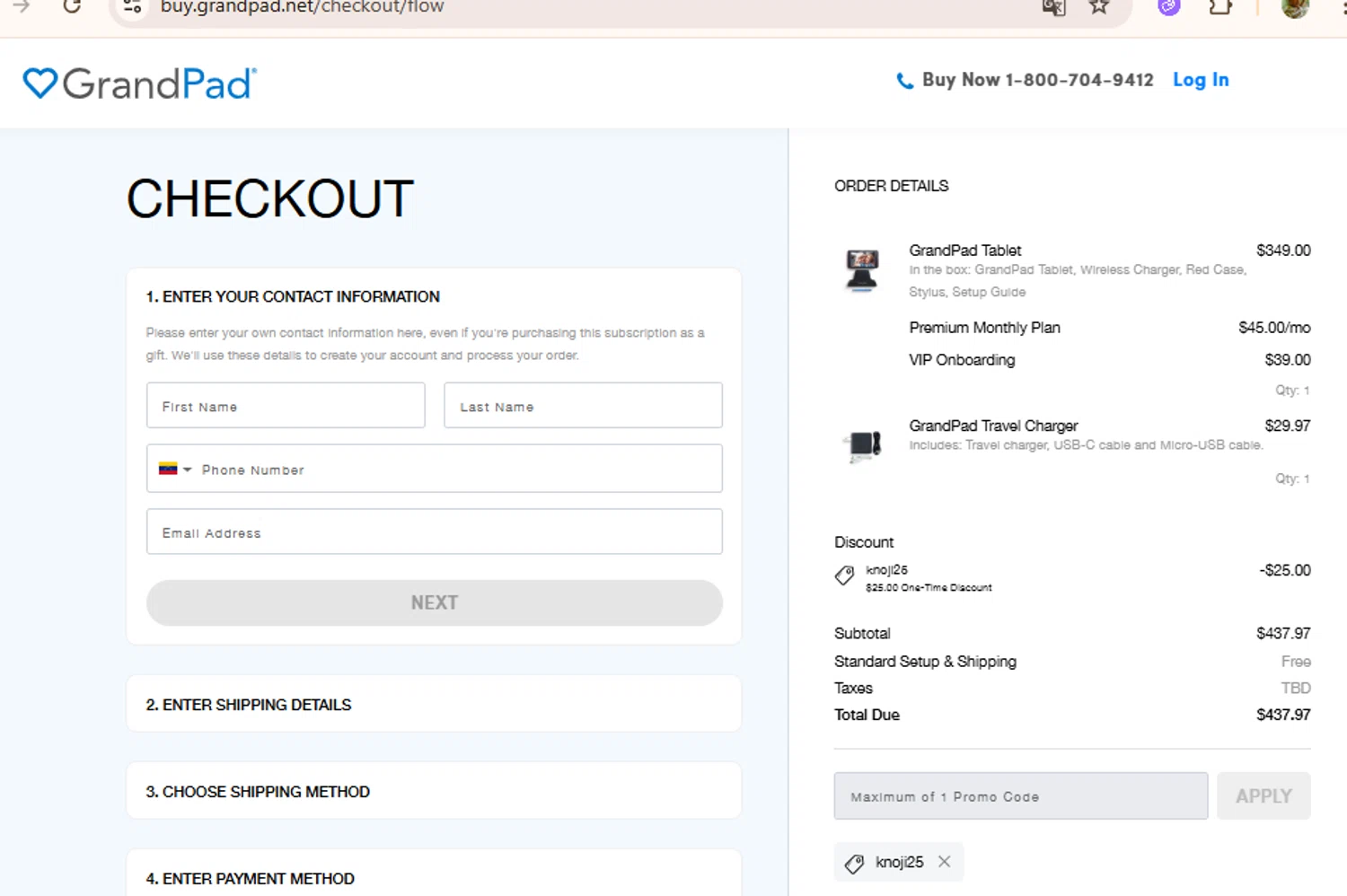Screen dimensions: 1347x896
Task: Click the browser address bar URL
Action: pos(302,7)
